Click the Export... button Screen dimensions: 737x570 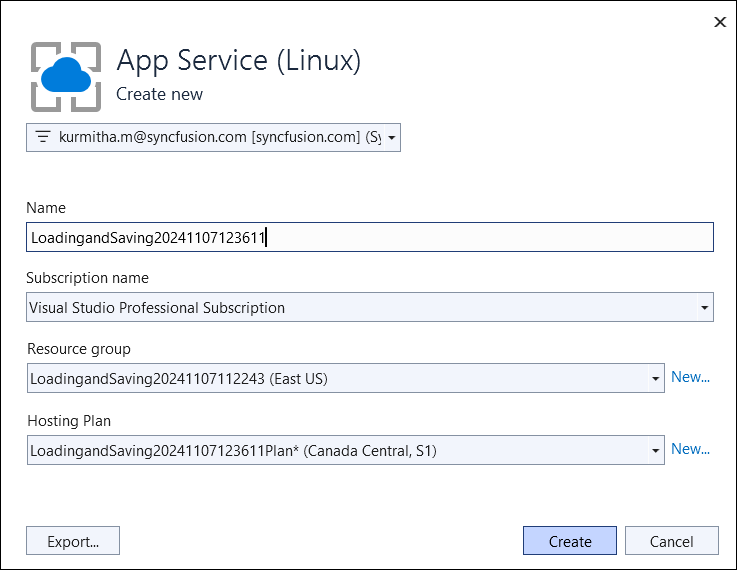click(x=73, y=541)
